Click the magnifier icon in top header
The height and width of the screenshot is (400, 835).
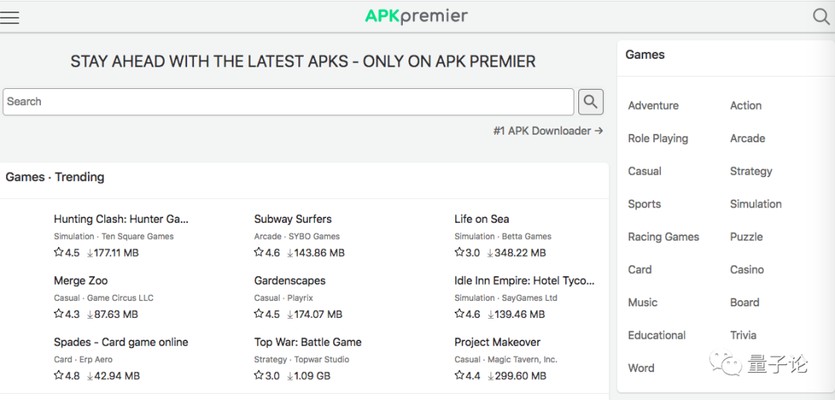point(821,17)
